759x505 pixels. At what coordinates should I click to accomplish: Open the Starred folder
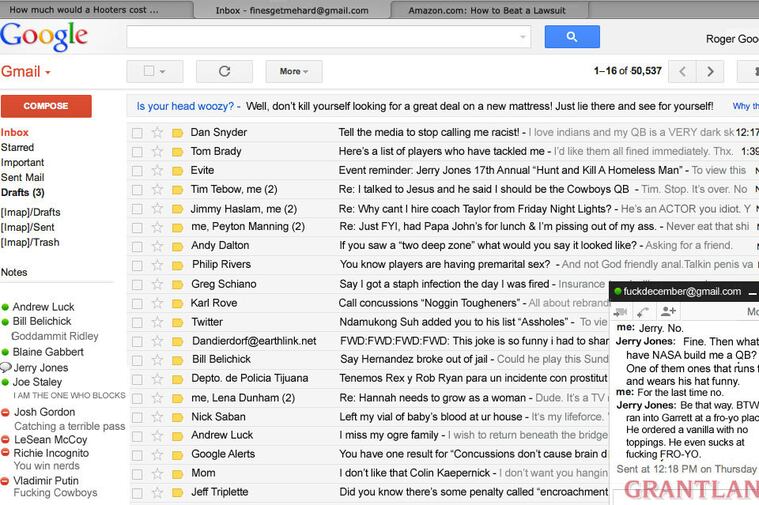pos(17,147)
